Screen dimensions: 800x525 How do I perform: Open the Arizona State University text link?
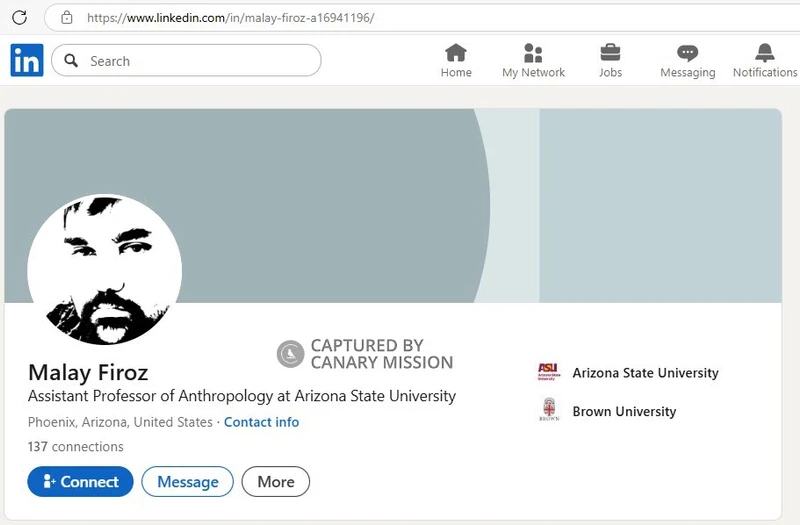pyautogui.click(x=645, y=373)
